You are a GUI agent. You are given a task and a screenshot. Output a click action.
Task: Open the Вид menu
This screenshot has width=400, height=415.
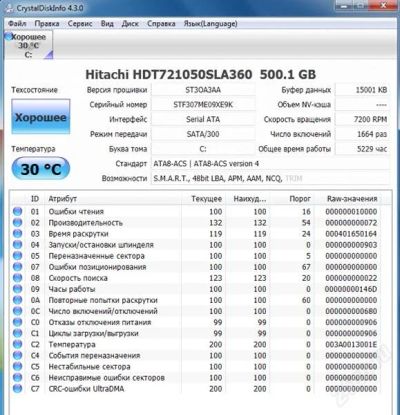click(107, 24)
